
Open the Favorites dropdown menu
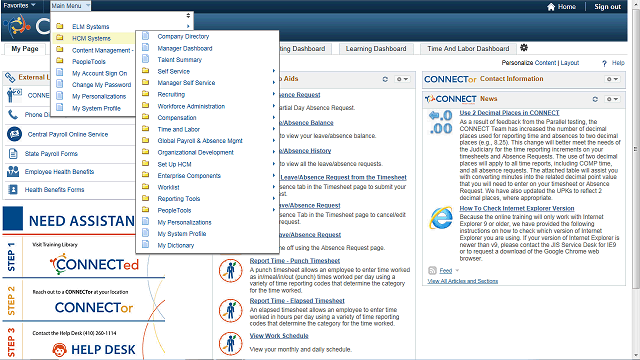click(20, 5)
